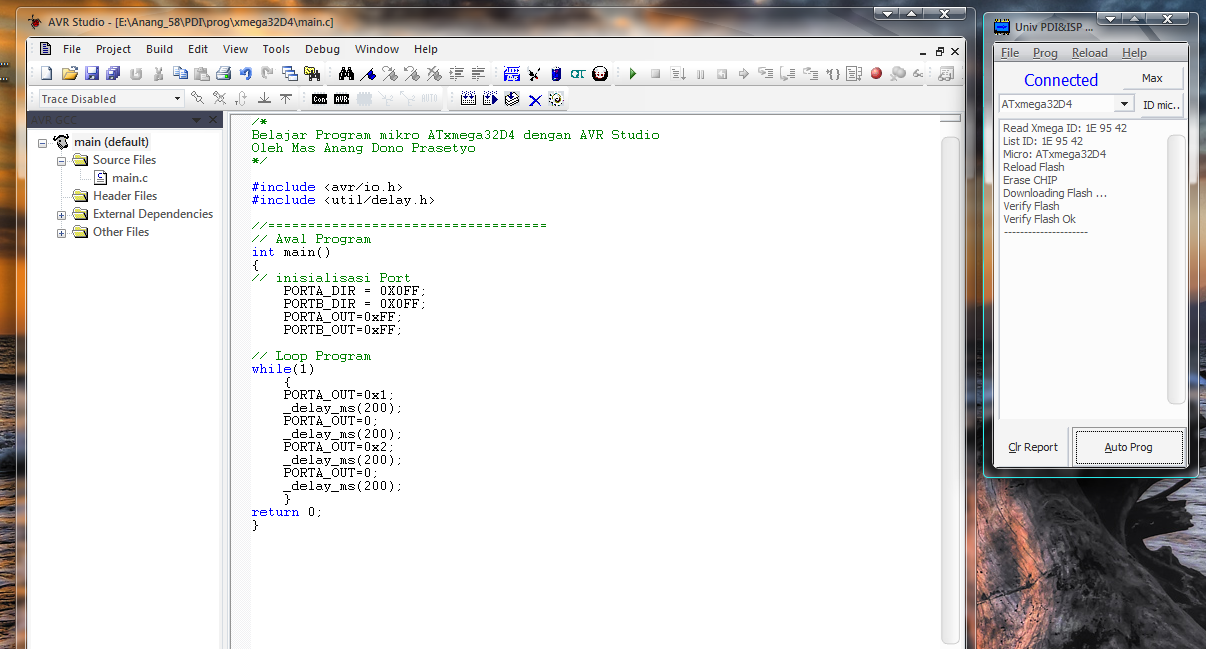Viewport: 1206px width, 649px height.
Task: Open the AVR GCC panel options arrow
Action: (197, 120)
